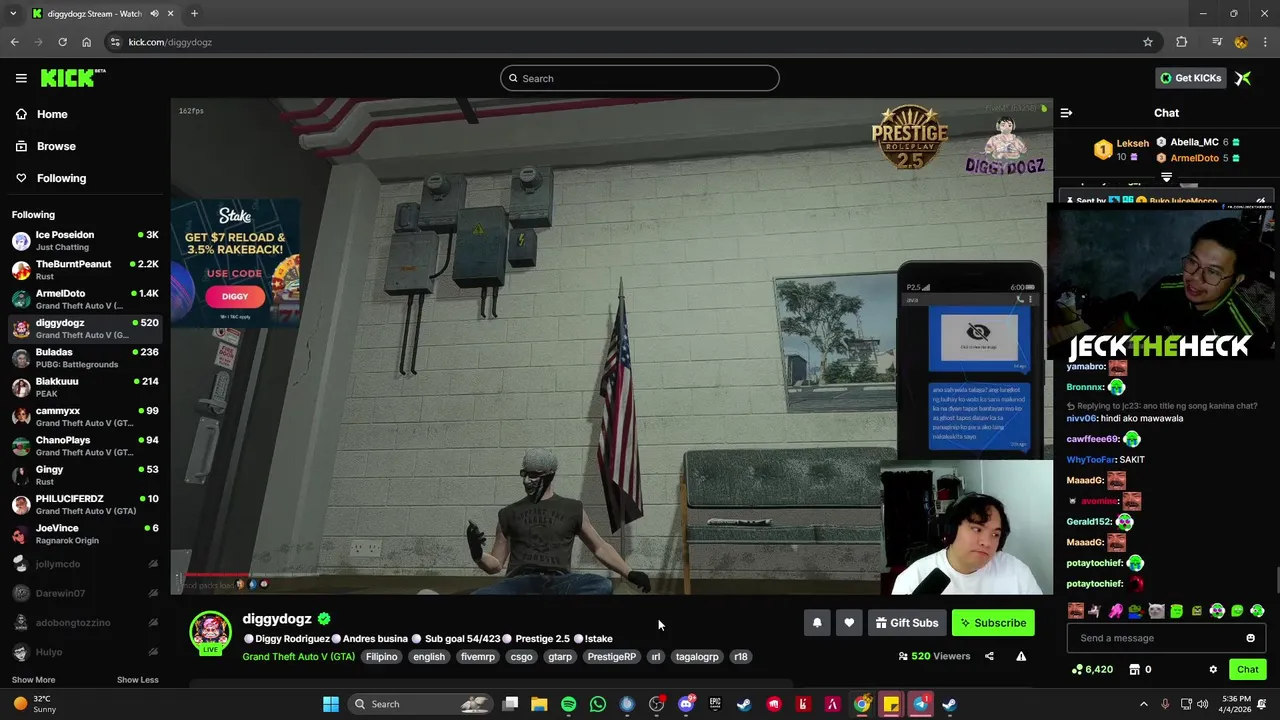The width and height of the screenshot is (1280, 720).
Task: Open the chat shop icon
Action: [1135, 669]
